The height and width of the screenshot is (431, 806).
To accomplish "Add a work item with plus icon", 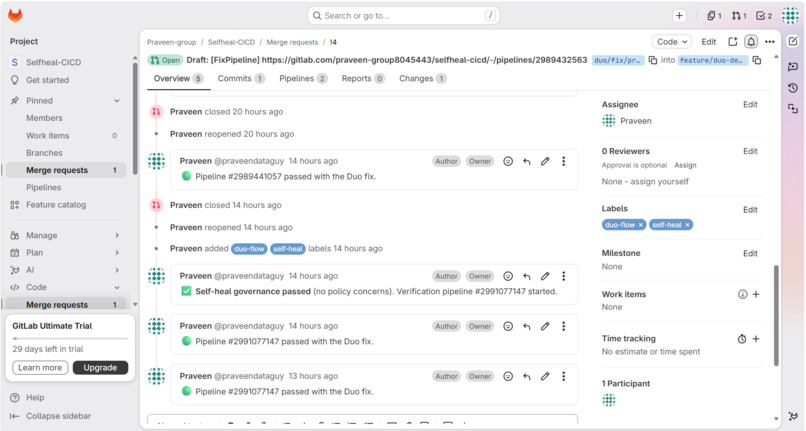I will click(x=756, y=294).
